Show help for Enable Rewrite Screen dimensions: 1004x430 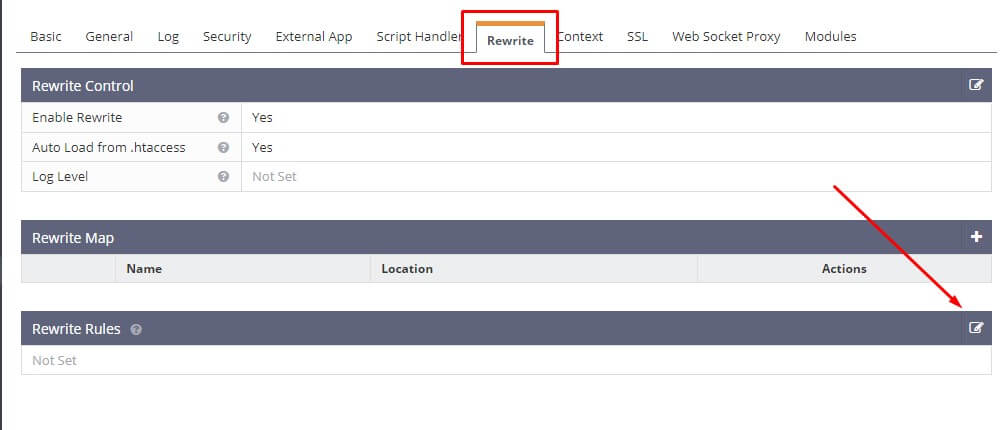pyautogui.click(x=223, y=117)
